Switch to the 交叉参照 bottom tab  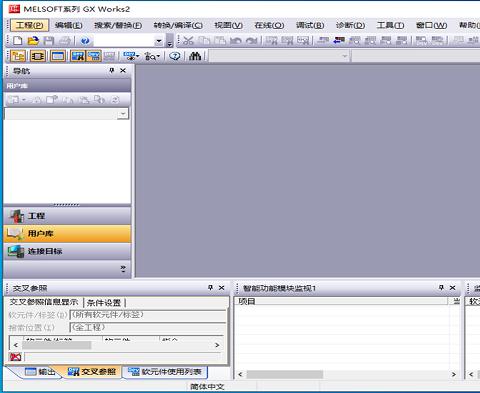(92, 371)
